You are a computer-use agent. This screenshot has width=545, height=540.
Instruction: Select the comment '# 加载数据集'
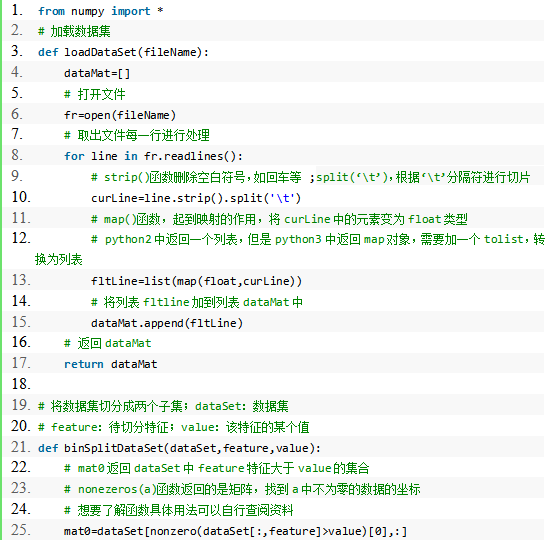(74, 32)
